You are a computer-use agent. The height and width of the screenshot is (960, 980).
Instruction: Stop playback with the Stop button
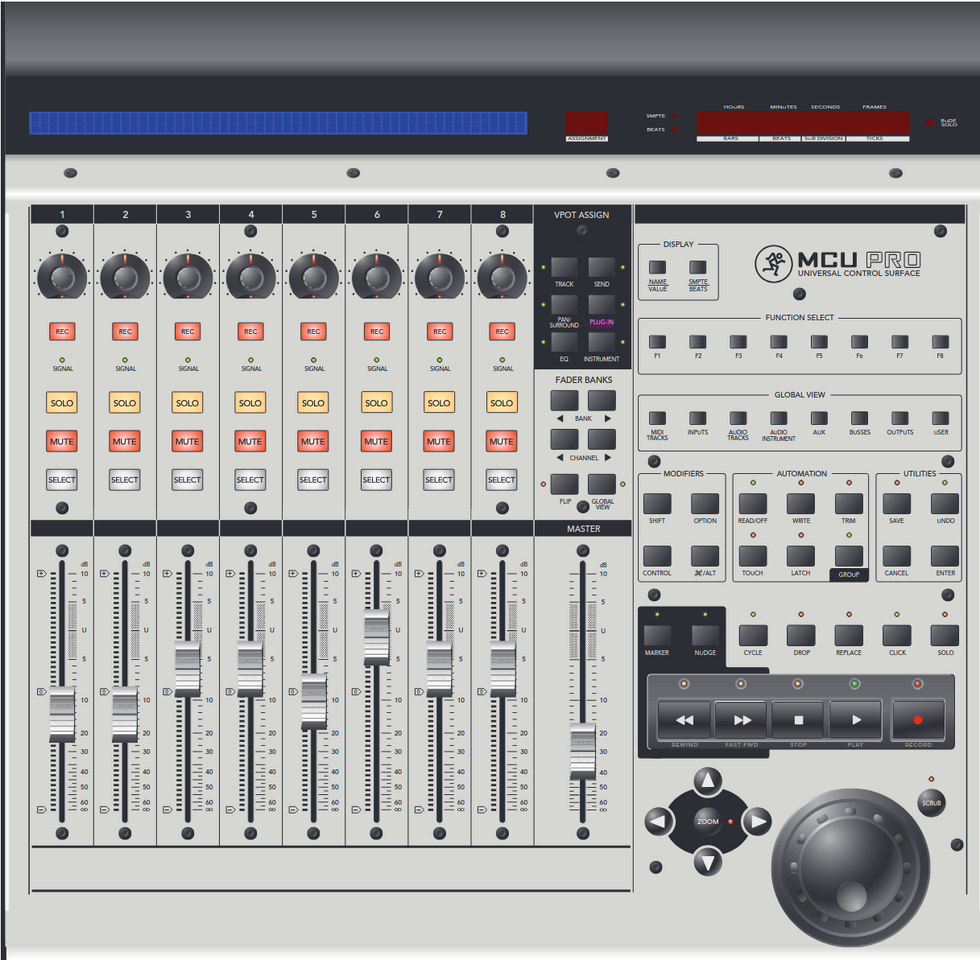[x=798, y=720]
